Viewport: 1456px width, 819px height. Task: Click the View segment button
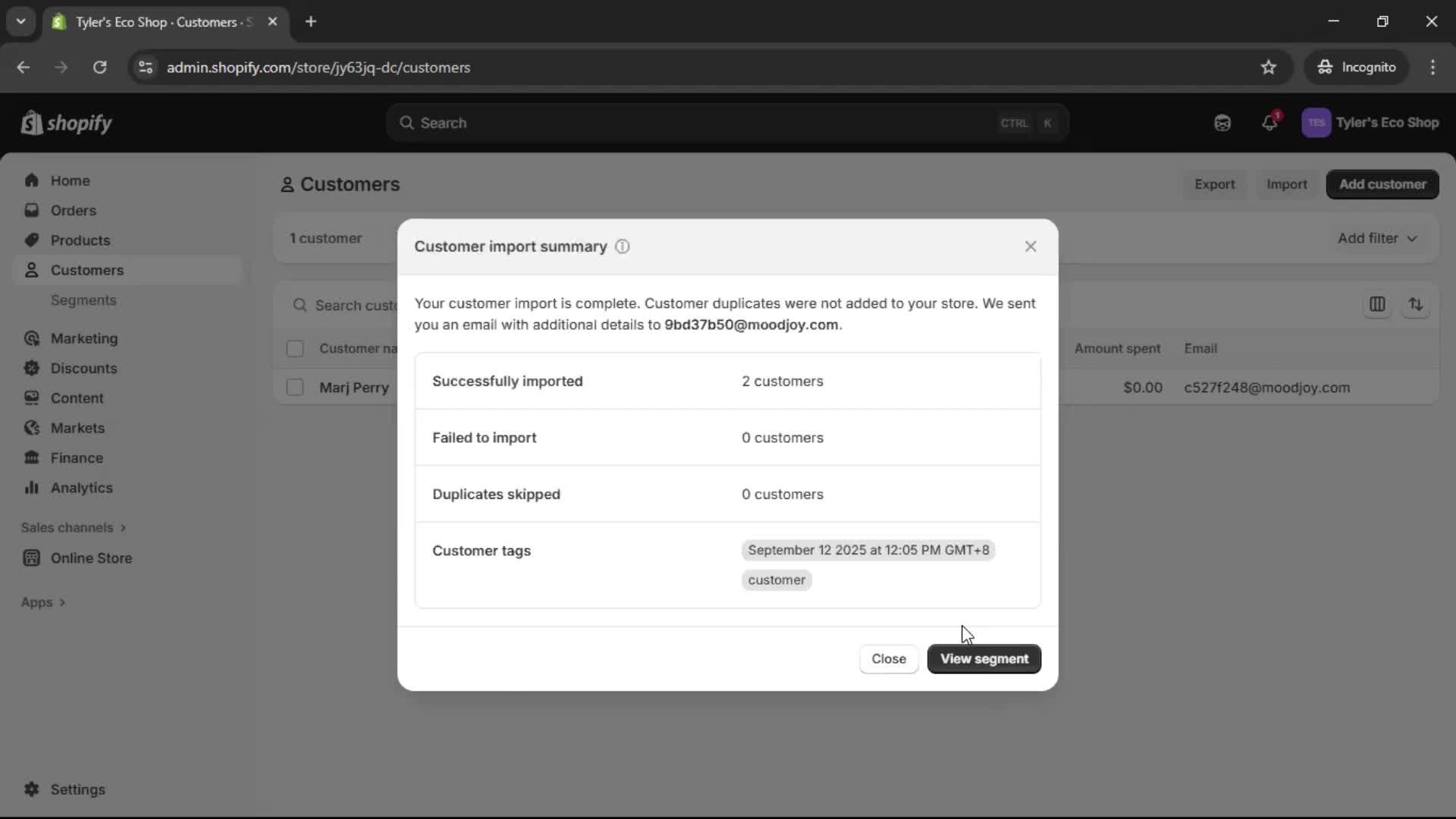tap(984, 659)
